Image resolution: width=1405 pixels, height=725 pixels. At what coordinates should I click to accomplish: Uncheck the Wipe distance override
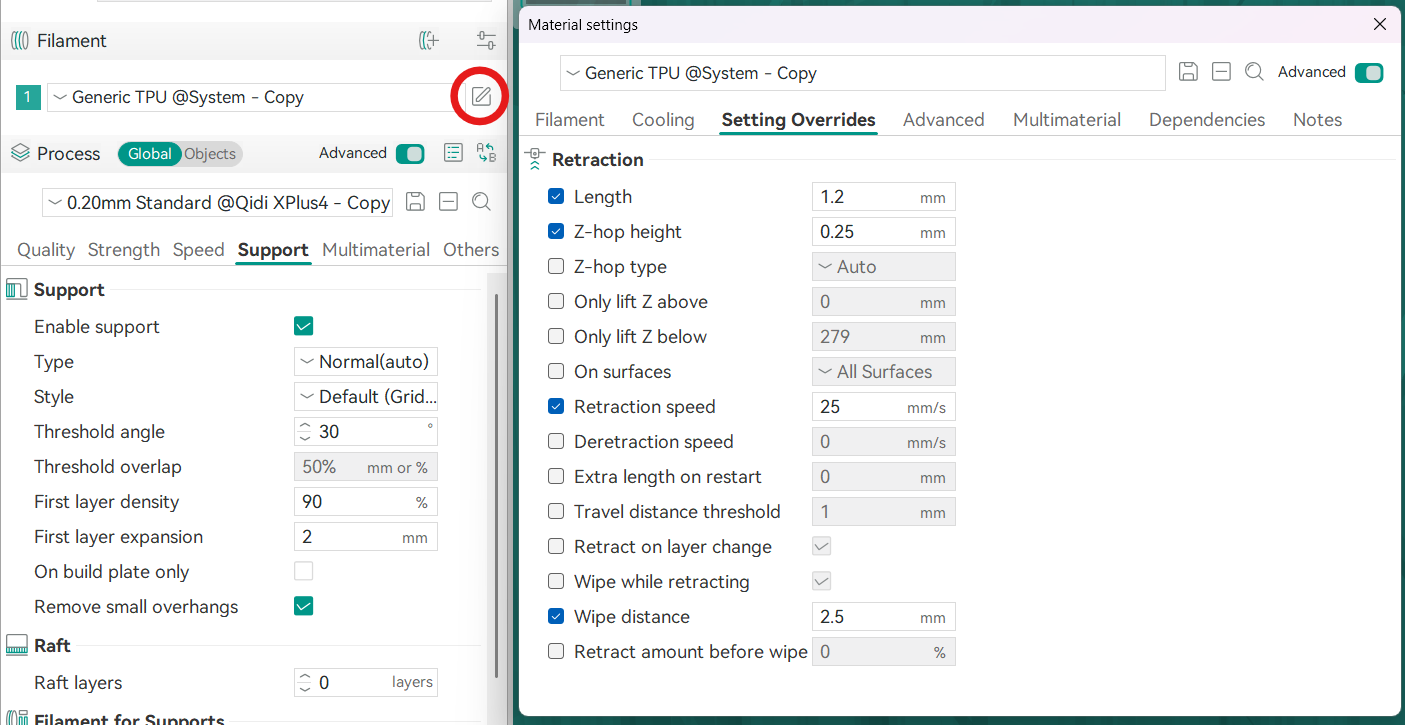[x=556, y=617]
